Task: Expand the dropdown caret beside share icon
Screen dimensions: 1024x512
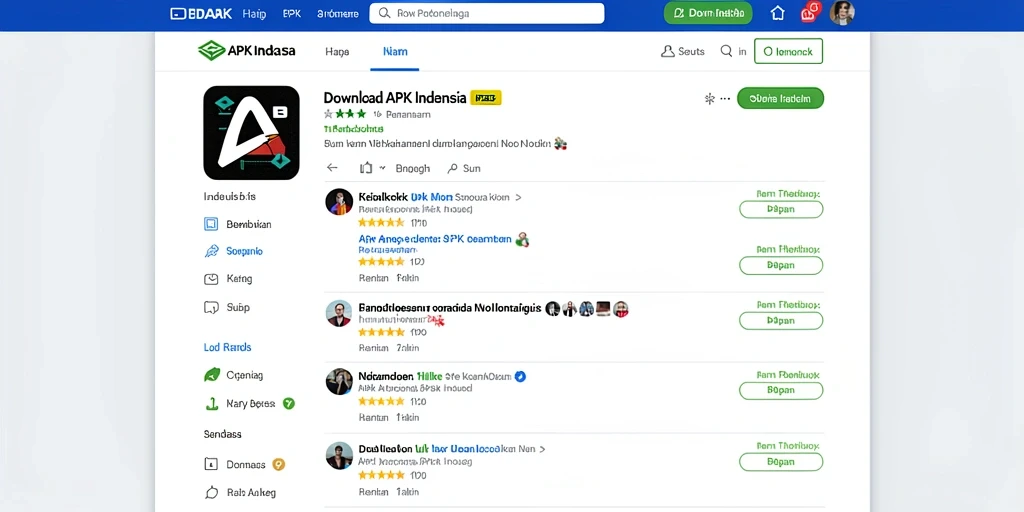Action: (x=382, y=168)
